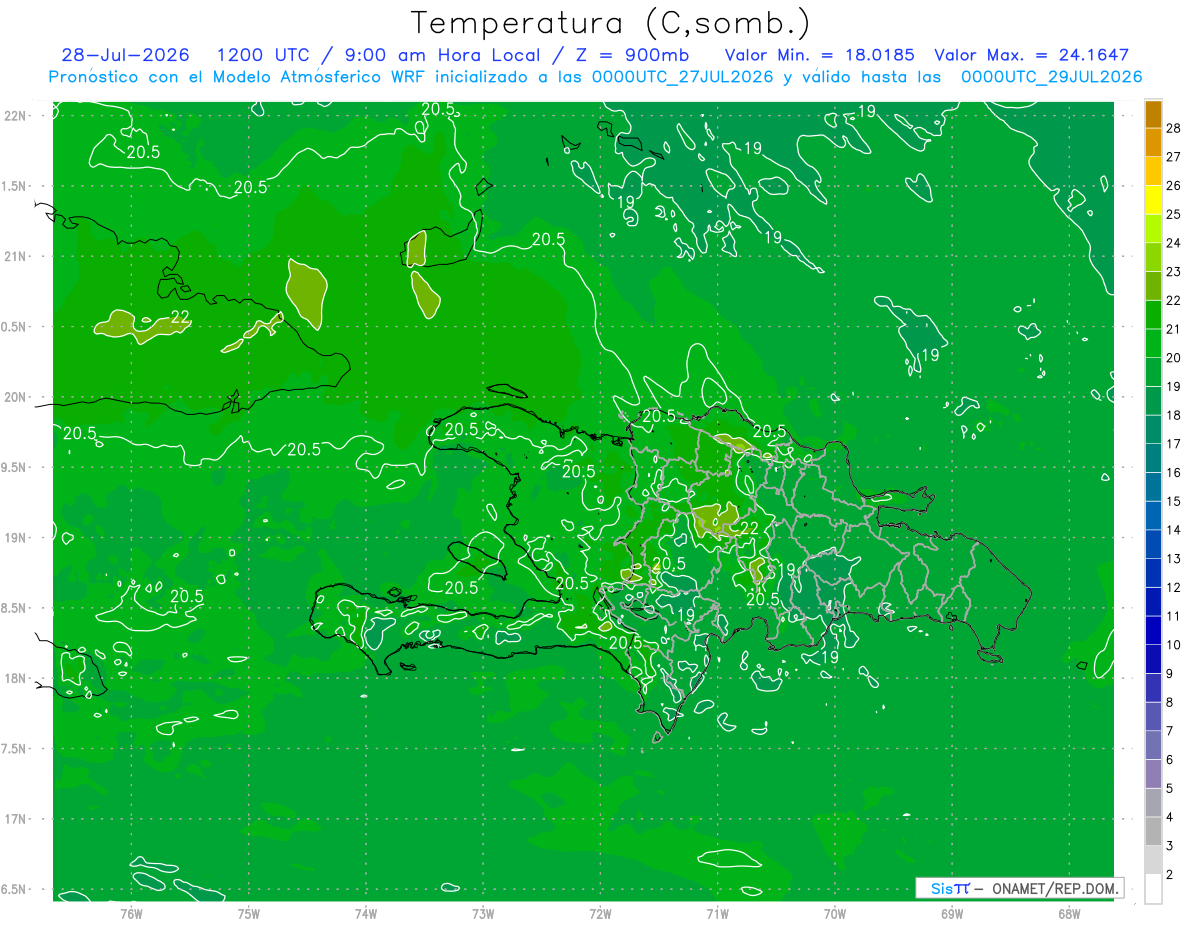Click the "17N" latitude axis label
Viewport: 1200px width, 927px height.
(x=17, y=819)
